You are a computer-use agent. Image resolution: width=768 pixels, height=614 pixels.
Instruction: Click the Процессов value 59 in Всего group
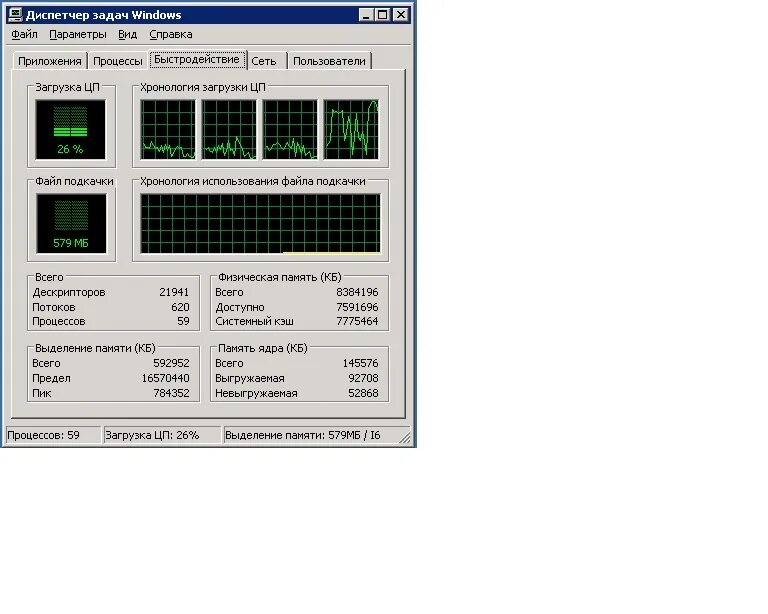tap(183, 321)
